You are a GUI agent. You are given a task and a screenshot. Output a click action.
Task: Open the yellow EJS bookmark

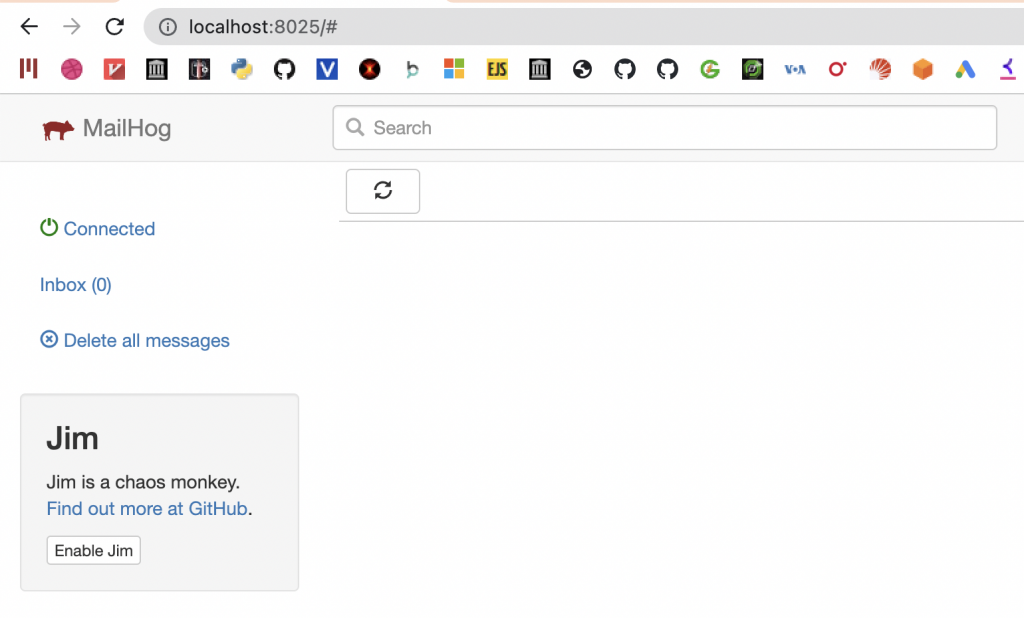click(497, 69)
